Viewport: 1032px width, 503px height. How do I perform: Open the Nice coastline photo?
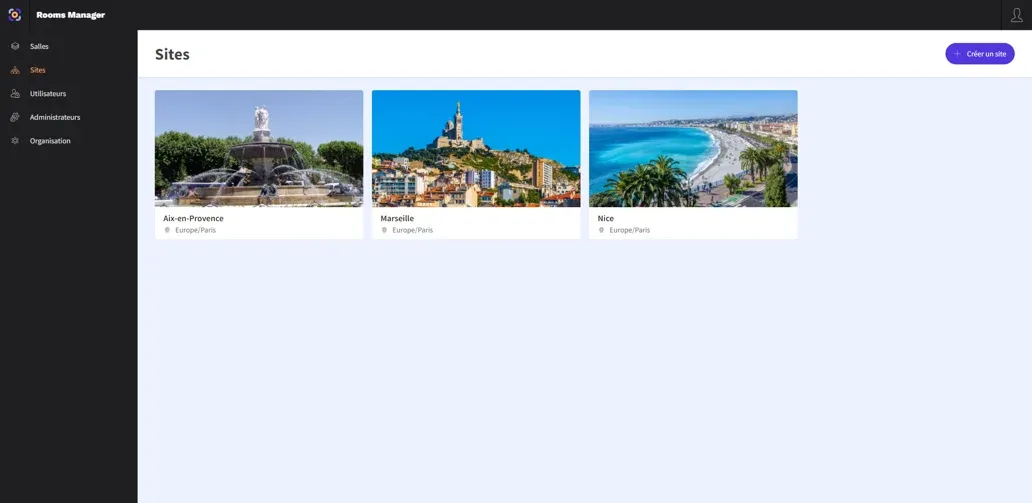[x=693, y=148]
